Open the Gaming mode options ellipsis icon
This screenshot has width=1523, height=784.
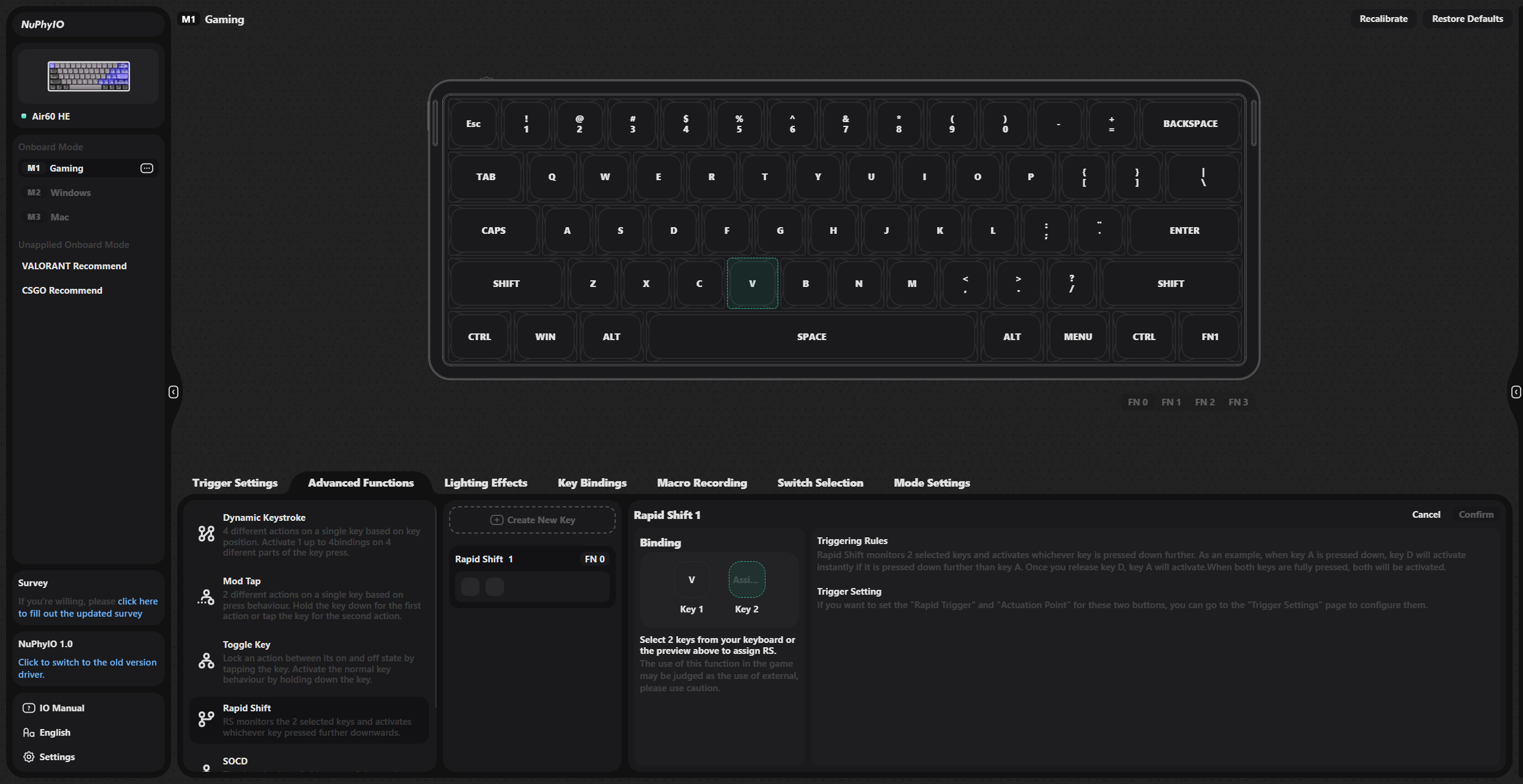147,169
